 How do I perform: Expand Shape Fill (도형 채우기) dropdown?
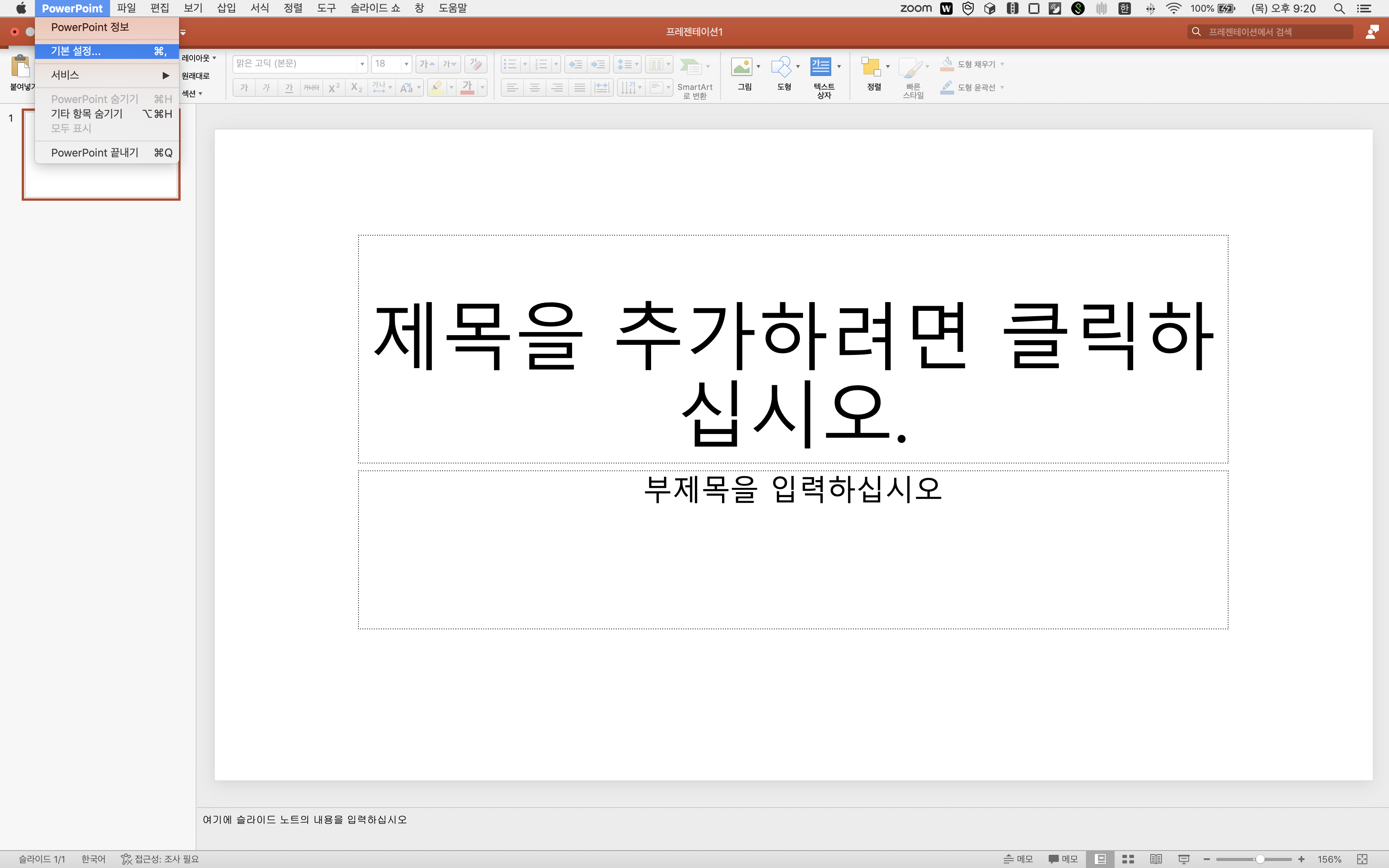[1002, 64]
